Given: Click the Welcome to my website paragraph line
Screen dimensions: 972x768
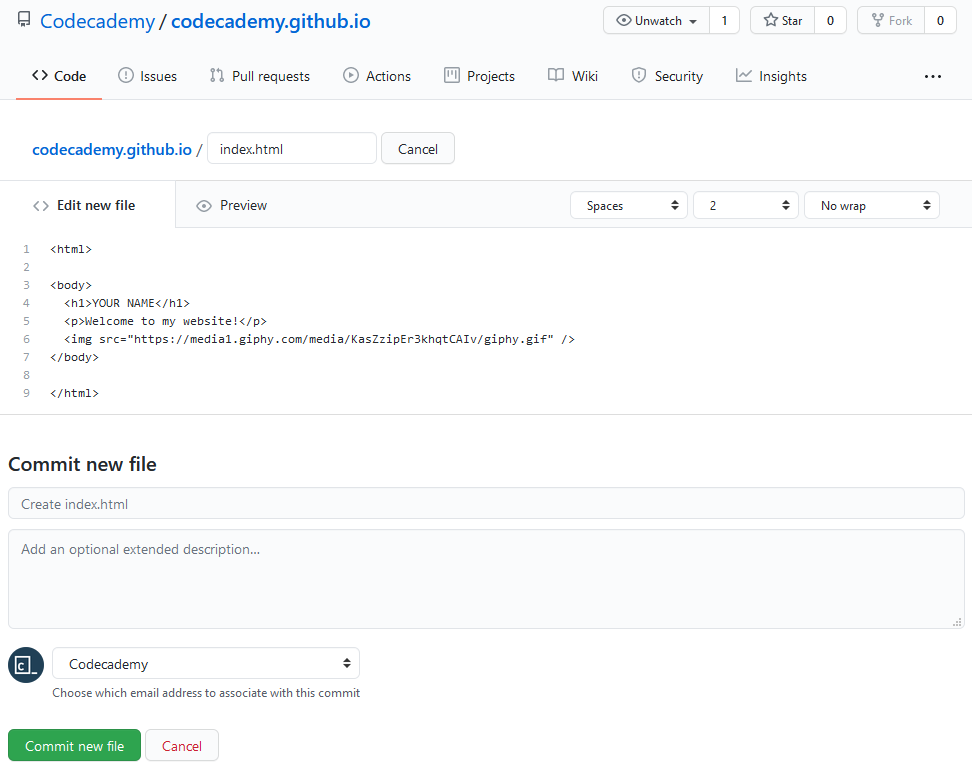Looking at the screenshot, I should click(x=166, y=321).
